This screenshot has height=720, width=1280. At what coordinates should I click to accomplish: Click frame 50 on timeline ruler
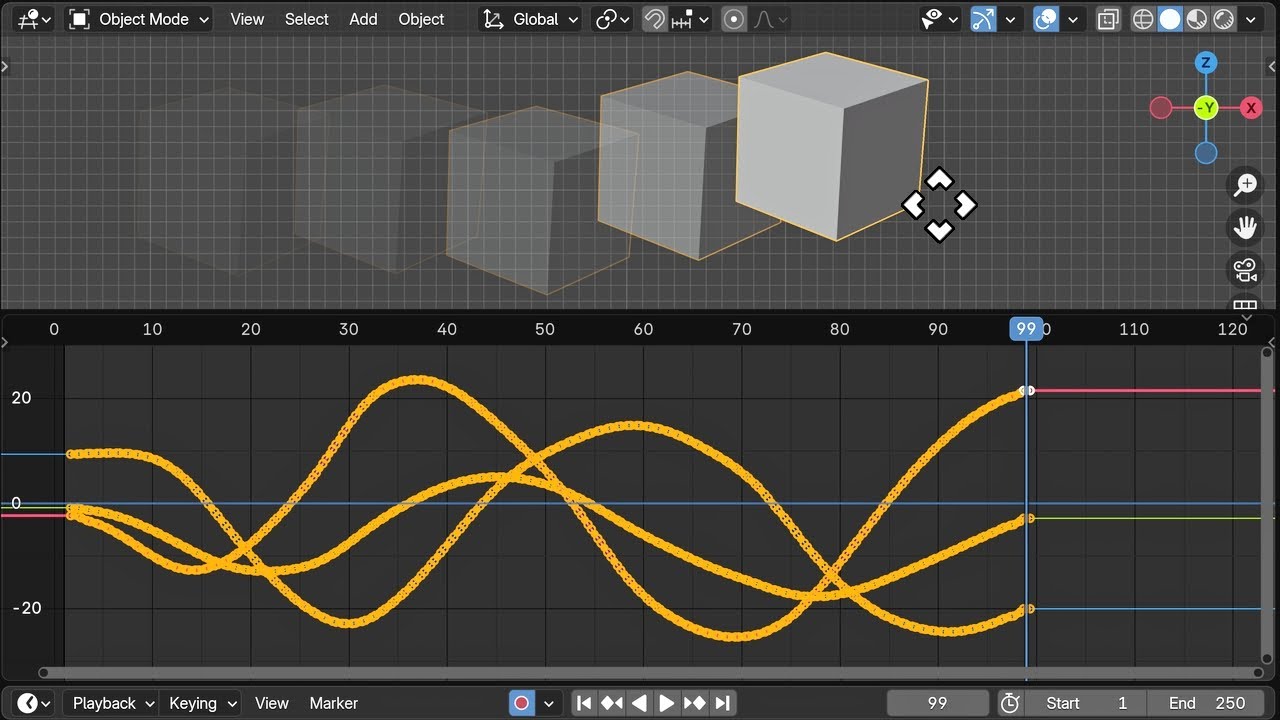coord(544,329)
